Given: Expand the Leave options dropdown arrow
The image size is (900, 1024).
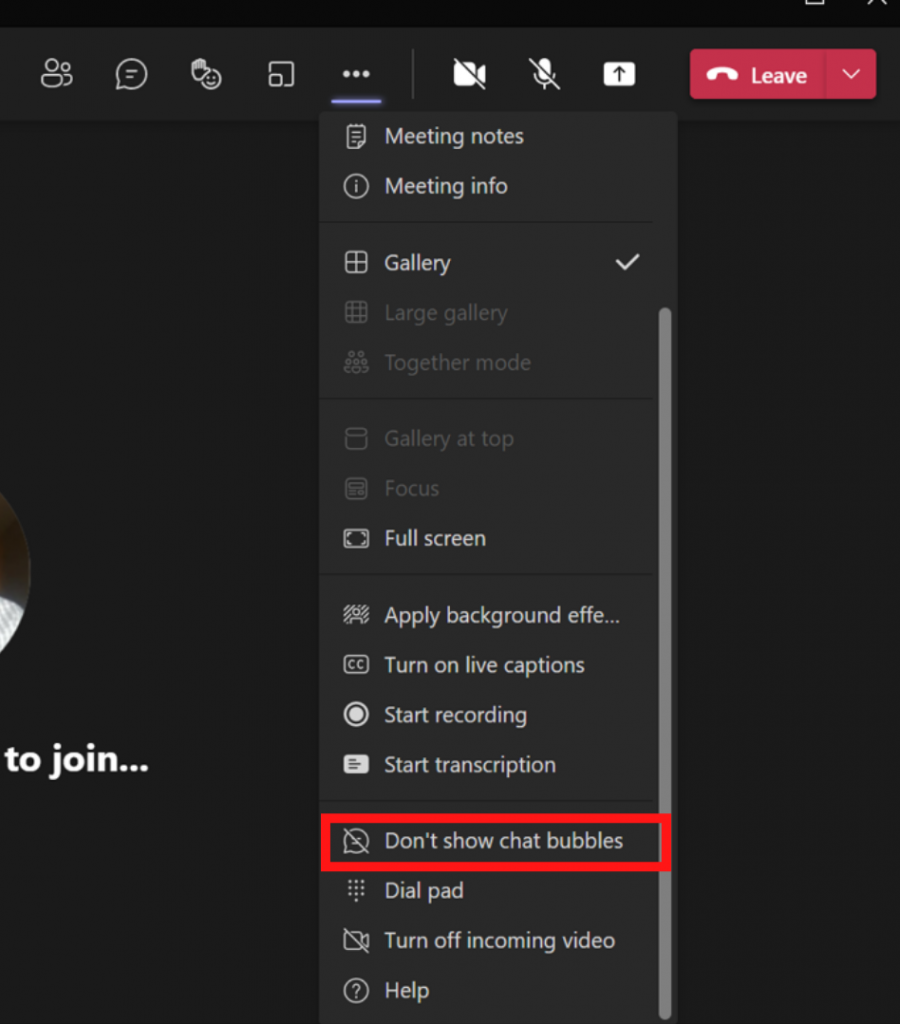Looking at the screenshot, I should click(851, 74).
